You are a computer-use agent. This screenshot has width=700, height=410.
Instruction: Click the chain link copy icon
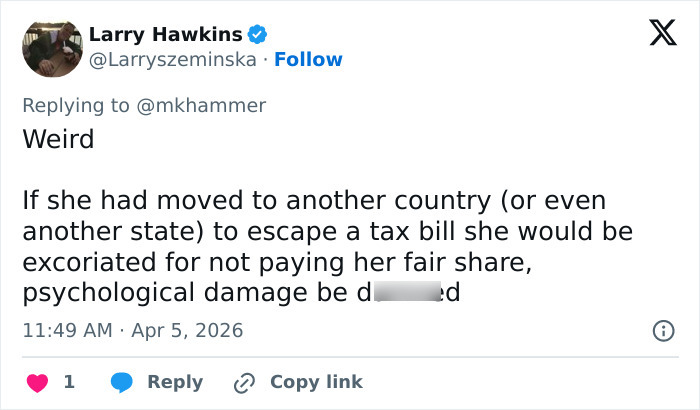tap(244, 382)
